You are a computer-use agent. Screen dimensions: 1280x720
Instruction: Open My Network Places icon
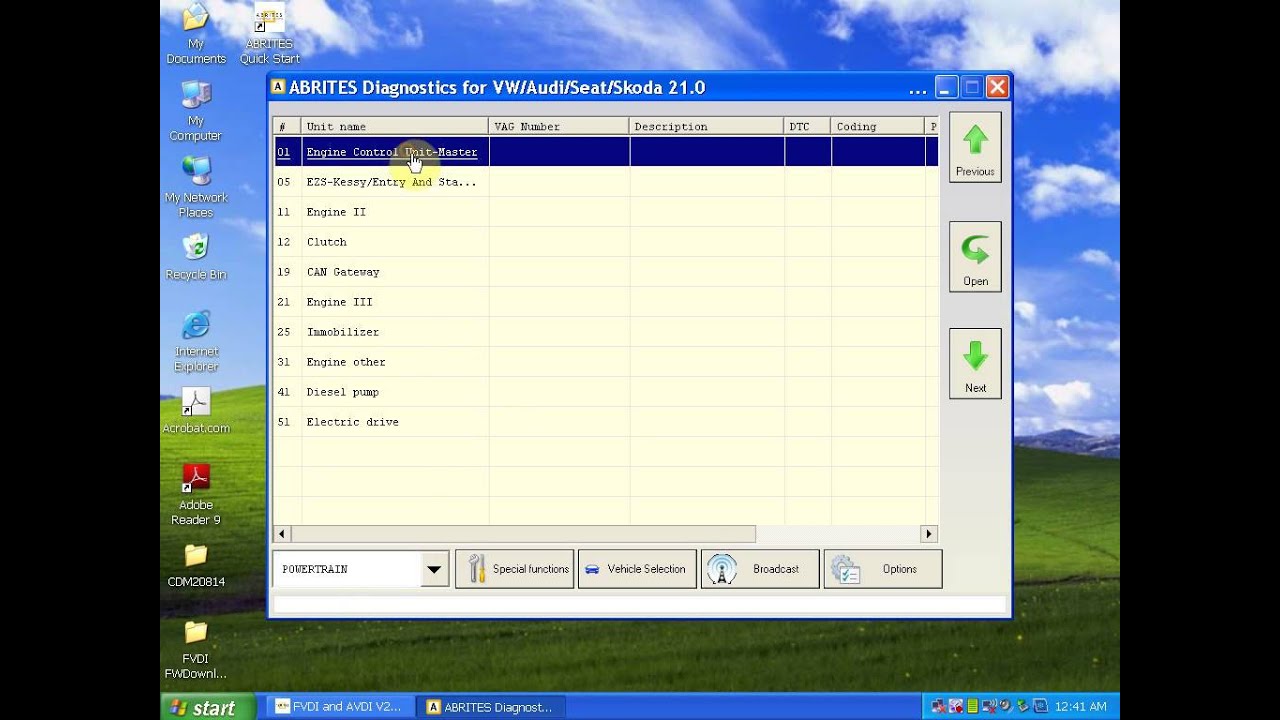(x=196, y=187)
